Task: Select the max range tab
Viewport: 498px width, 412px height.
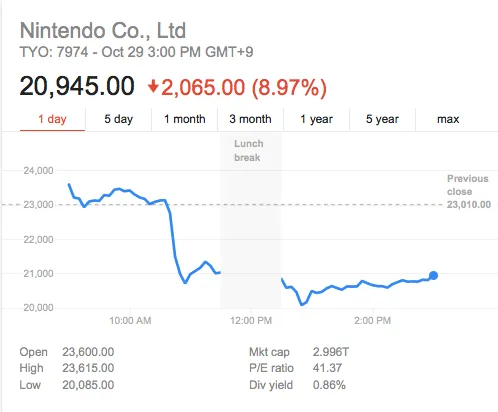Action: point(448,119)
